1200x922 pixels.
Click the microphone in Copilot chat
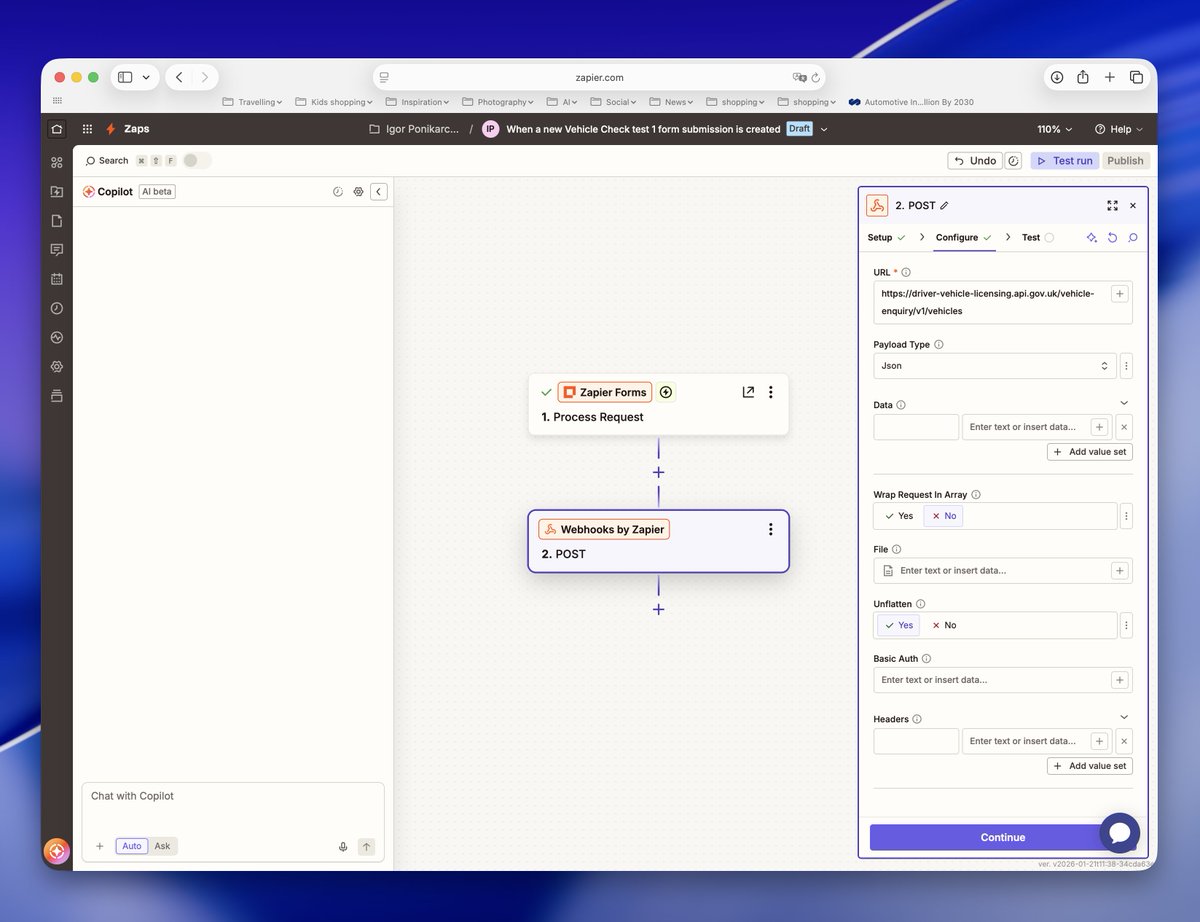(x=343, y=846)
